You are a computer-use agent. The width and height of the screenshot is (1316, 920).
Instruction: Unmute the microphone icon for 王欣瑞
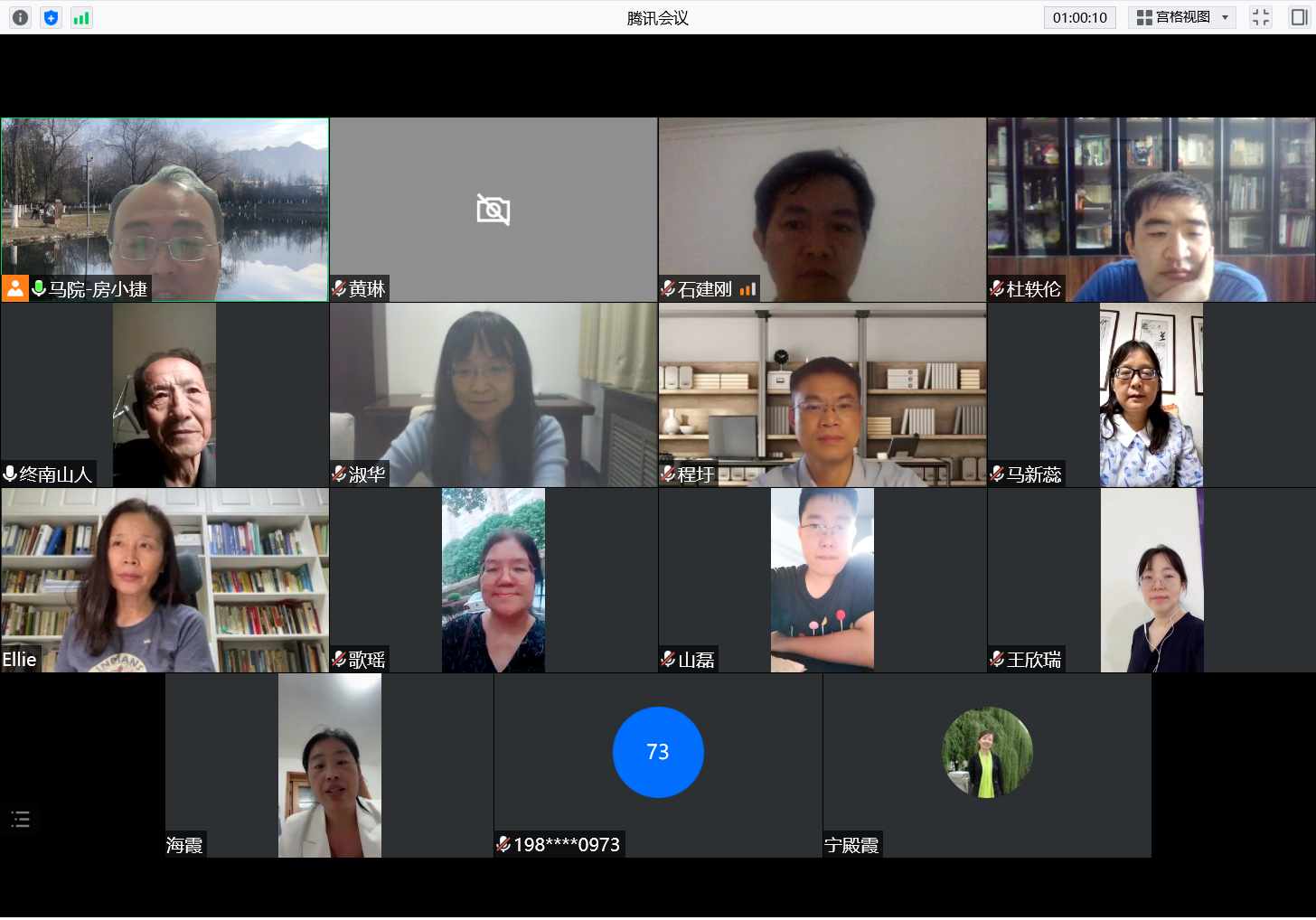click(997, 660)
